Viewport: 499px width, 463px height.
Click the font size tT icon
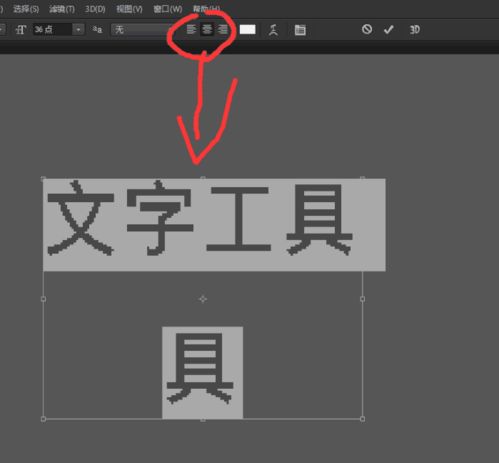[x=21, y=30]
